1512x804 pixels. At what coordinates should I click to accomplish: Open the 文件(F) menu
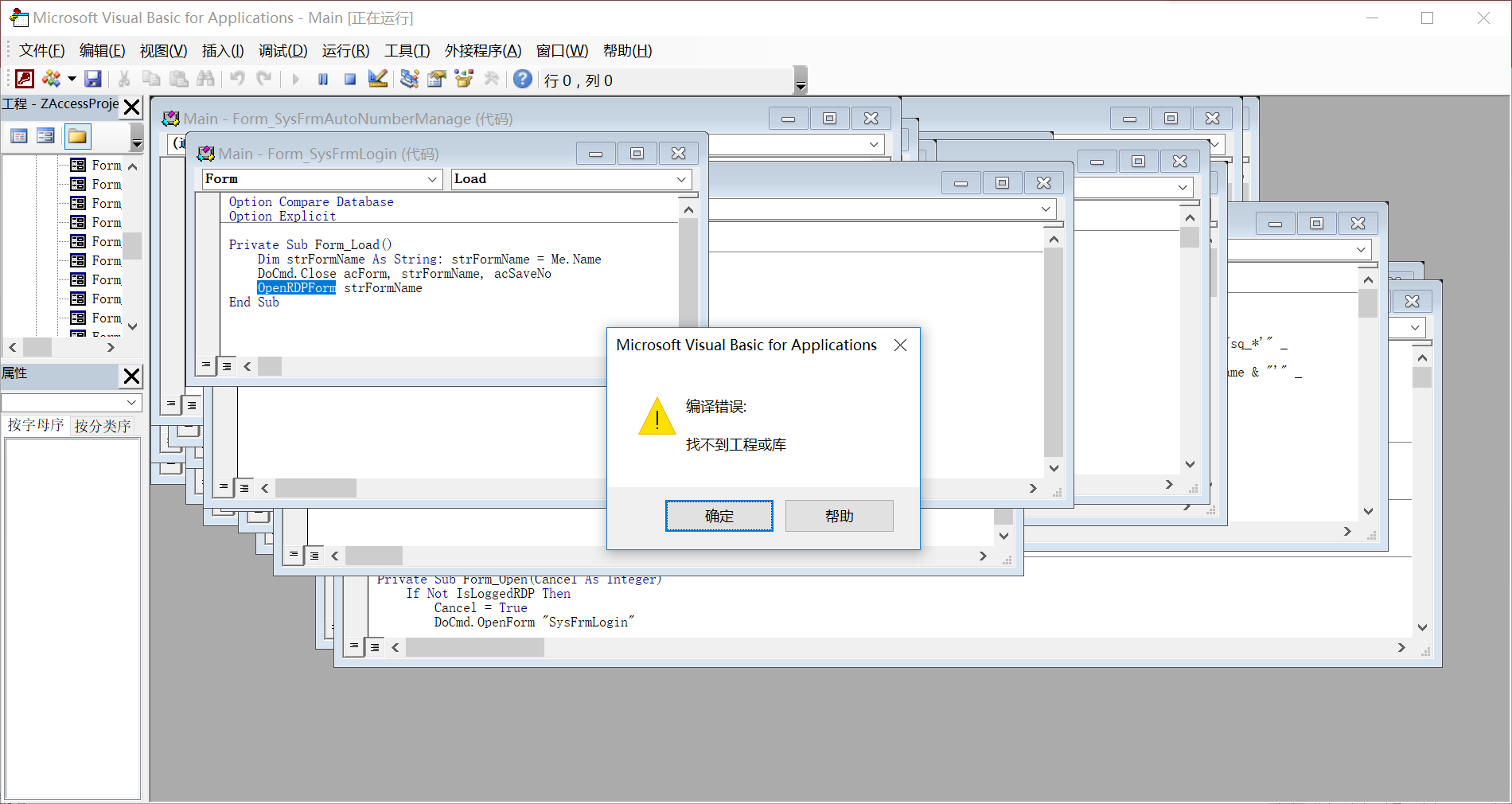42,51
